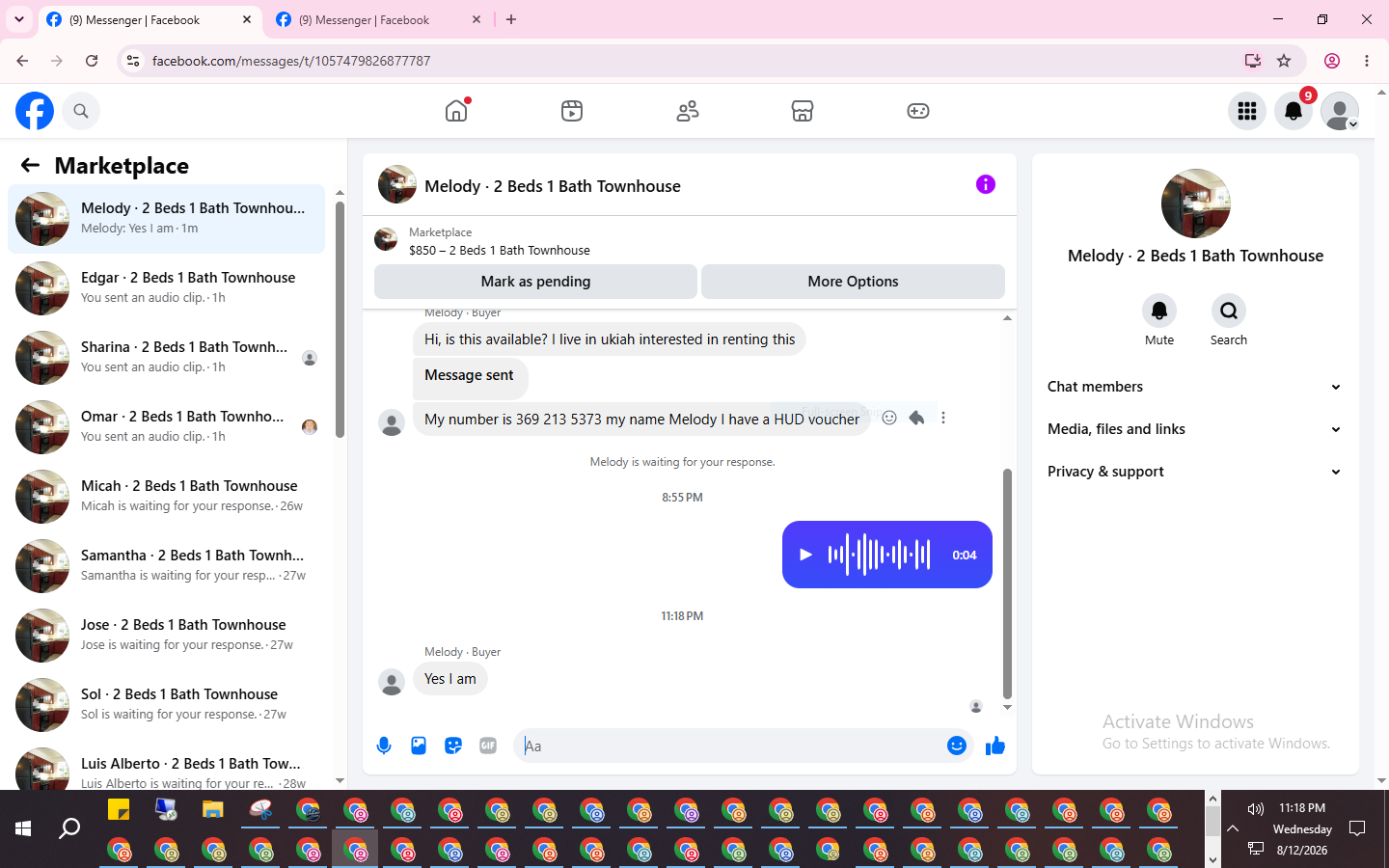Close the second Messenger browser tab
Screen dimensions: 1389x868
pos(477,19)
